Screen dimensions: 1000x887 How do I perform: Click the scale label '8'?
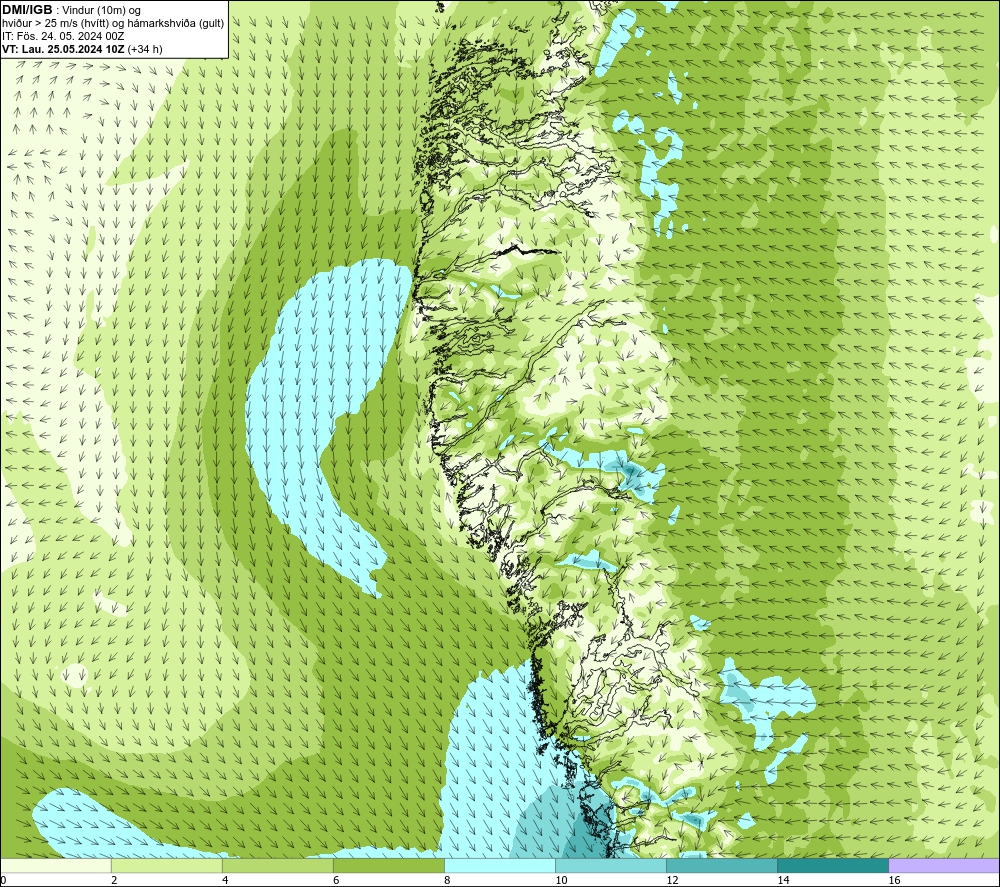point(447,880)
